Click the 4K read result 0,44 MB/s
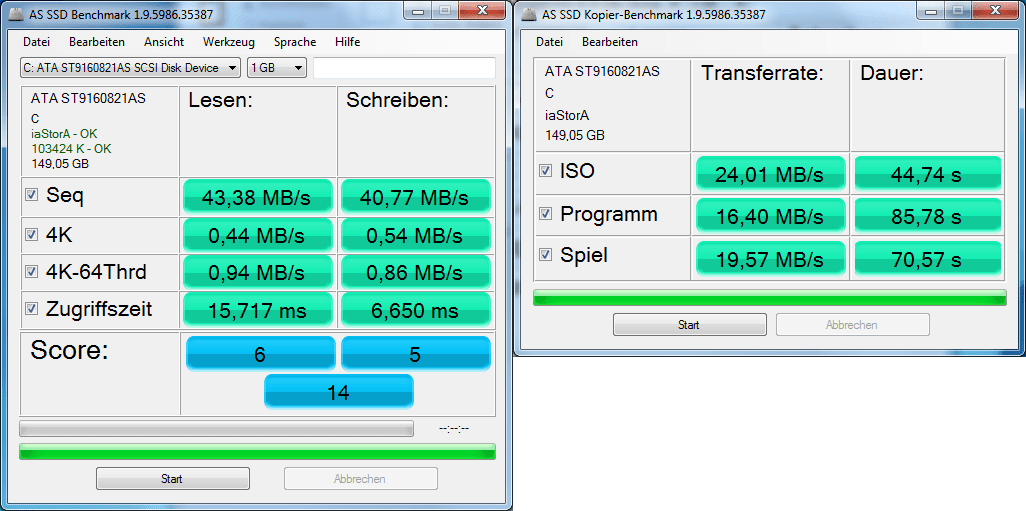This screenshot has width=1026, height=511. click(258, 236)
